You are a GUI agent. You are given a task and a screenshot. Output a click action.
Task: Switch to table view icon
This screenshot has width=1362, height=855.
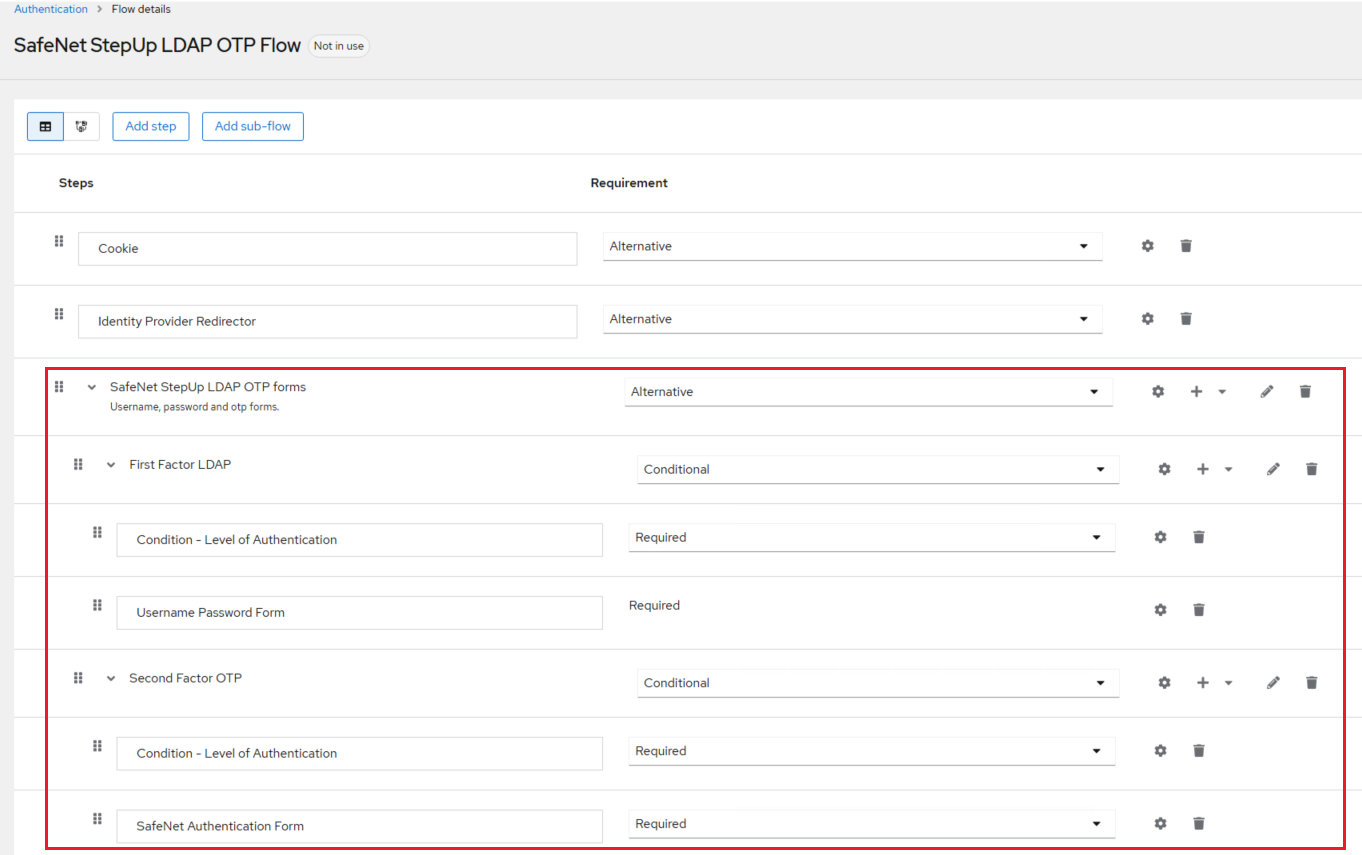45,127
